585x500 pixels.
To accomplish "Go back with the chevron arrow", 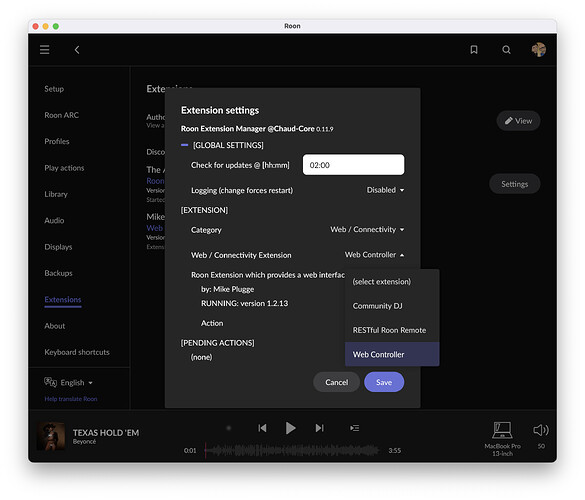I will coord(77,50).
